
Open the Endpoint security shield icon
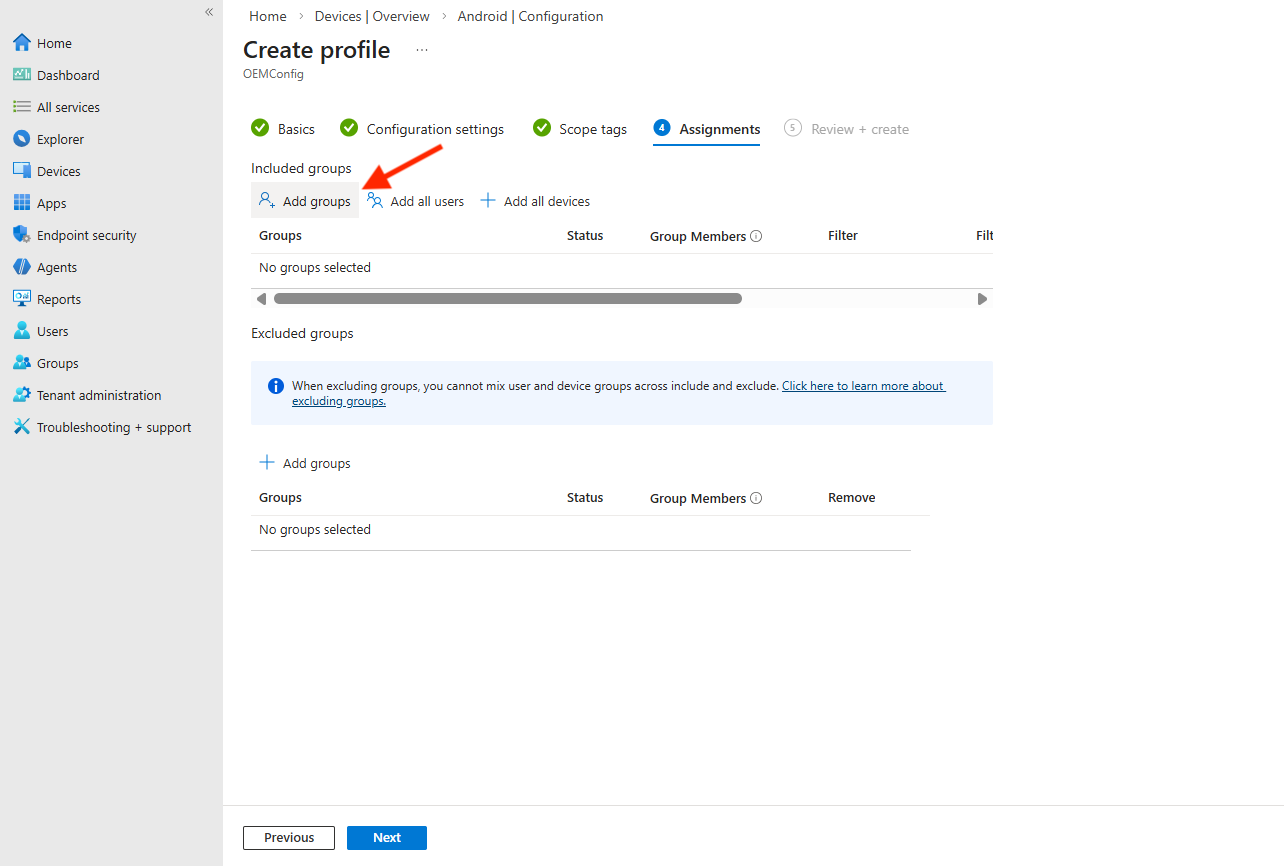tap(21, 235)
